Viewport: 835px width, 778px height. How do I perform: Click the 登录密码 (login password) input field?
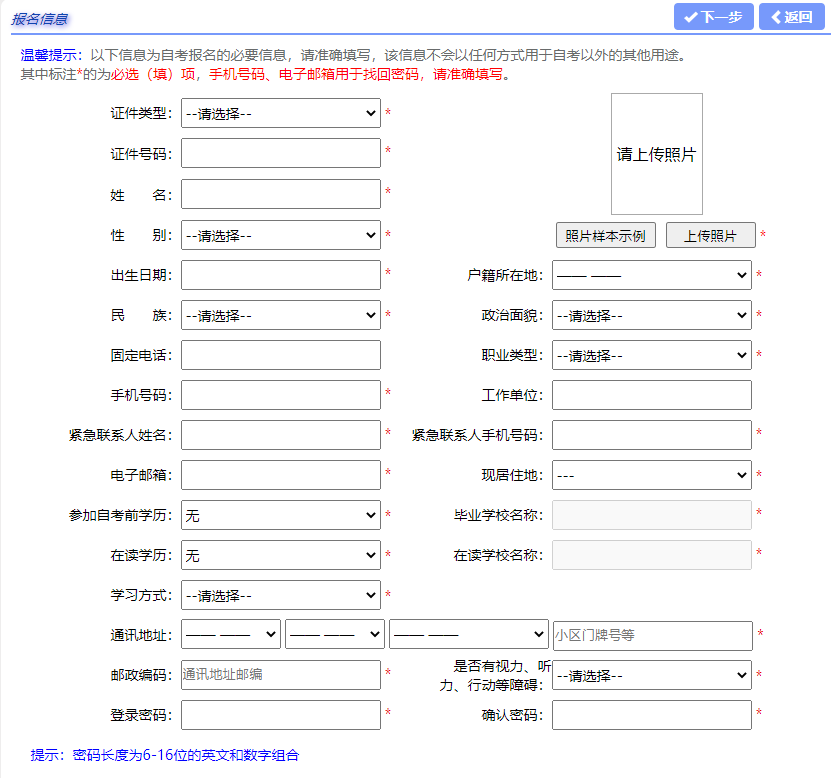point(280,715)
